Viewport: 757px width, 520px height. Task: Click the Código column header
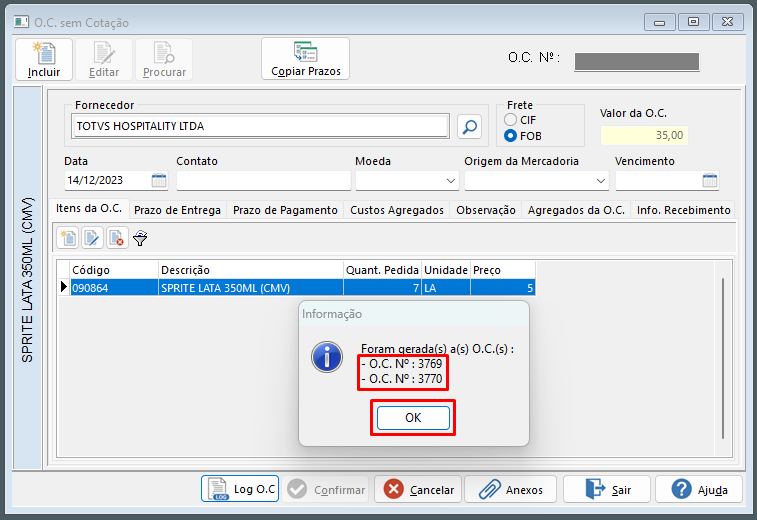tap(114, 270)
